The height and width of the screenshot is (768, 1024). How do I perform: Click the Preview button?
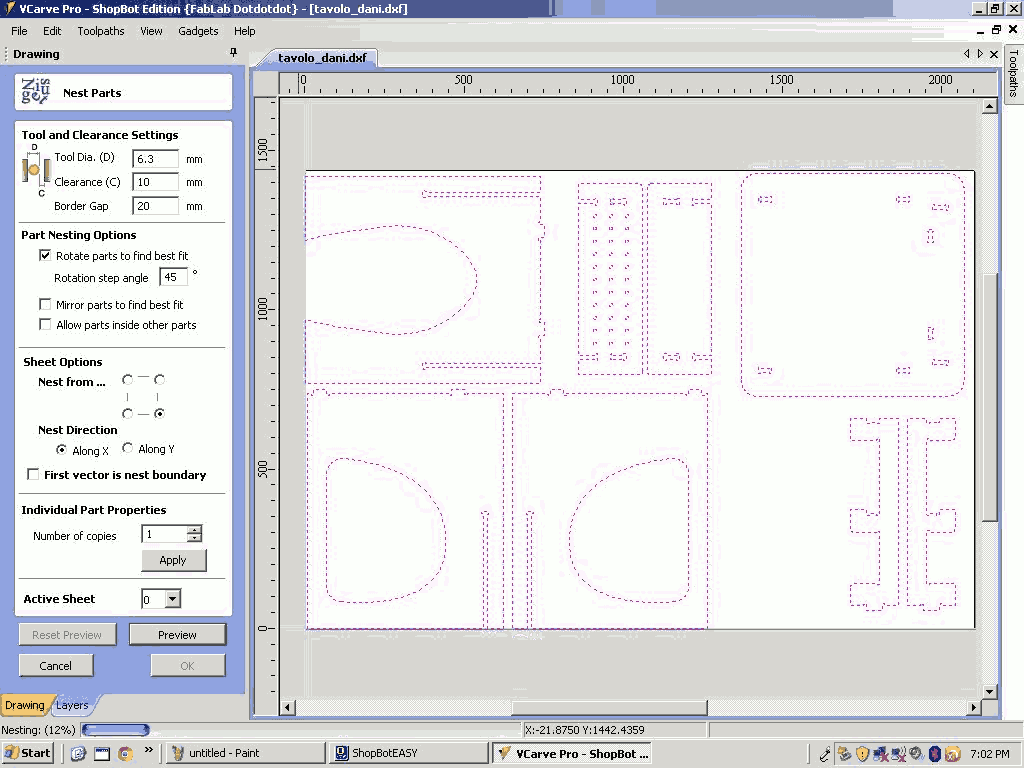[177, 635]
